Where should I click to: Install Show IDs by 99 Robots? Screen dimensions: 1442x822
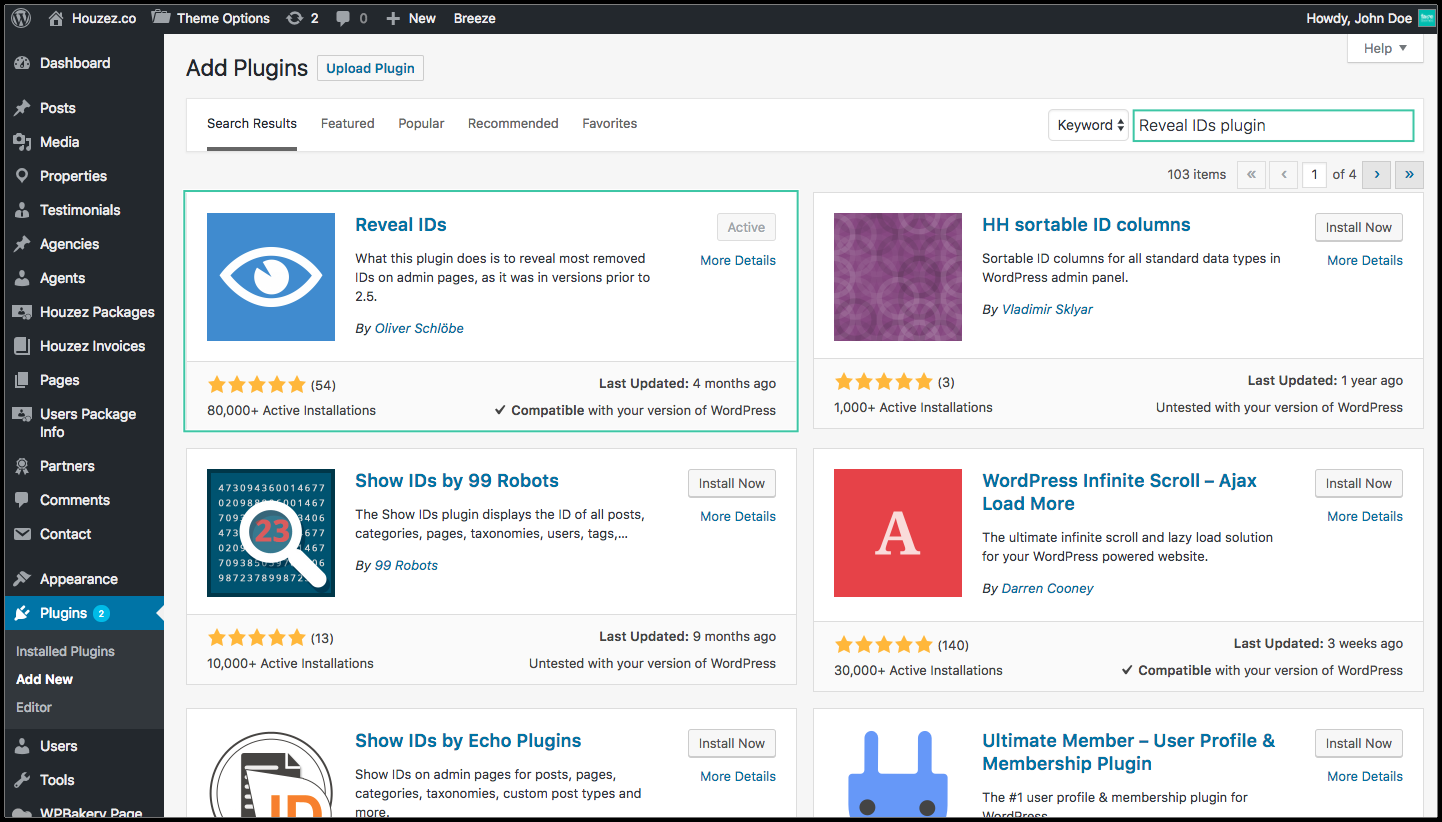coord(731,483)
